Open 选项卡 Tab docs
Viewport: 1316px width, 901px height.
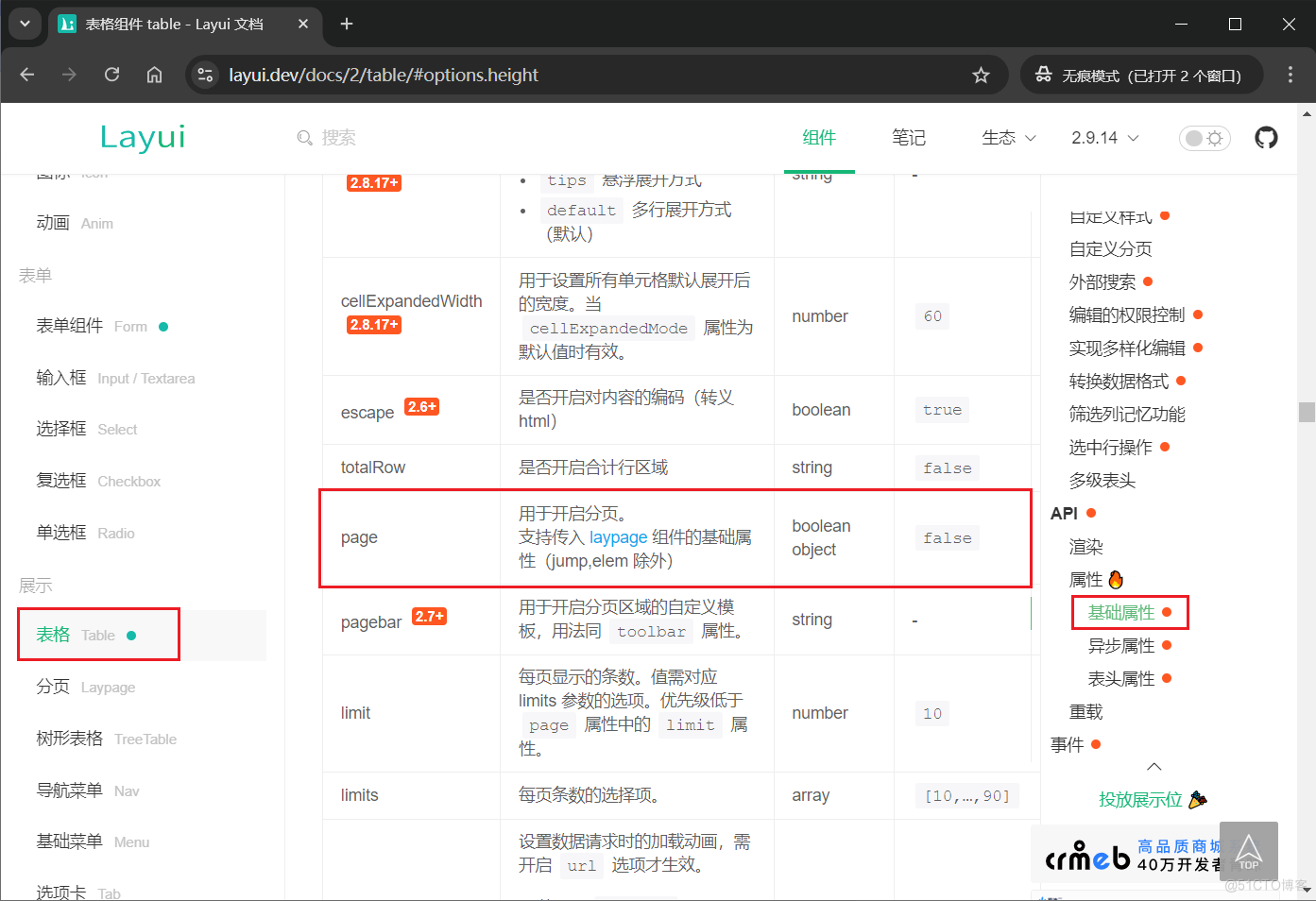click(78, 892)
